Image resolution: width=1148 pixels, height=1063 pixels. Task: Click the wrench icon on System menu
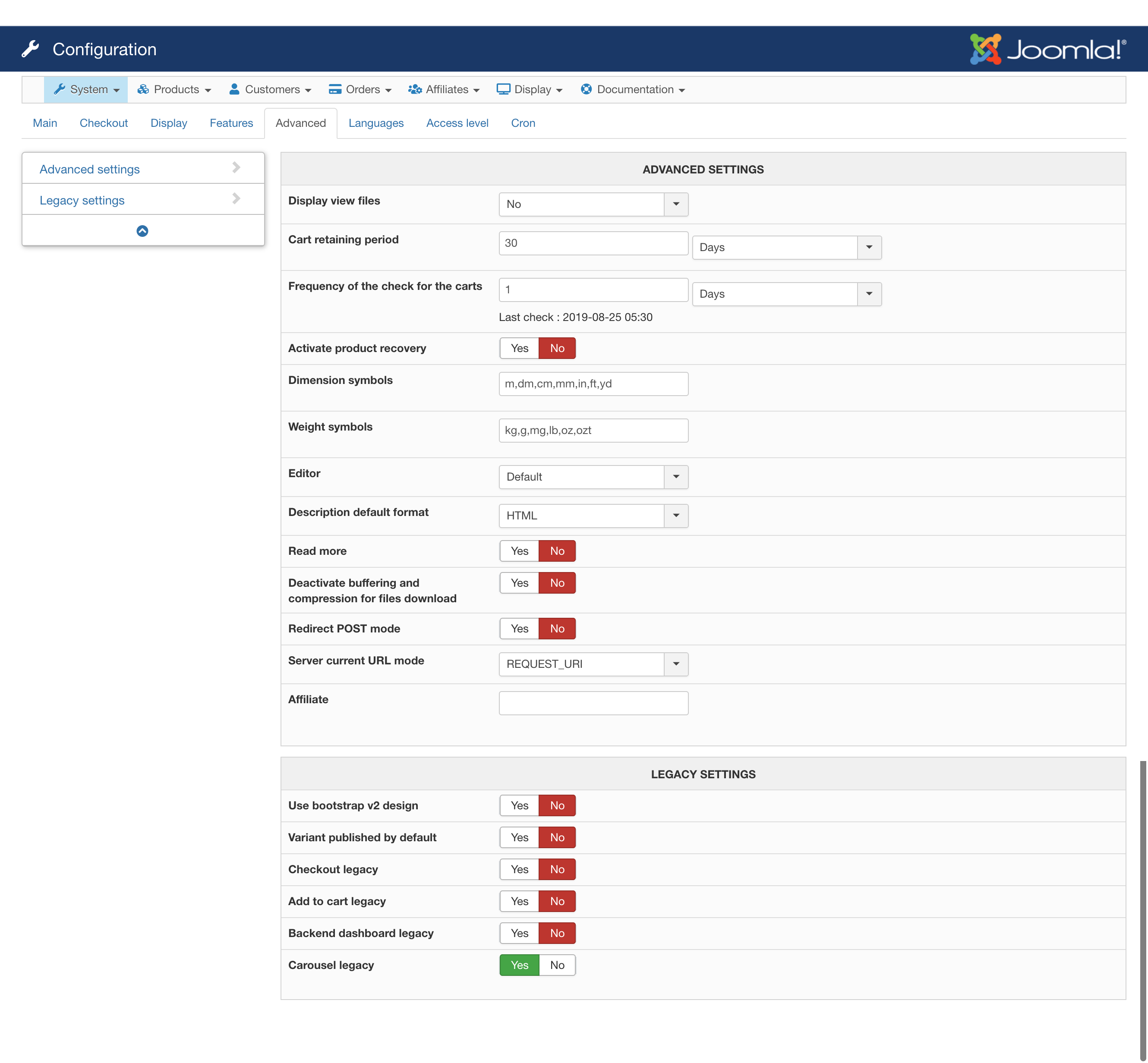pyautogui.click(x=59, y=89)
